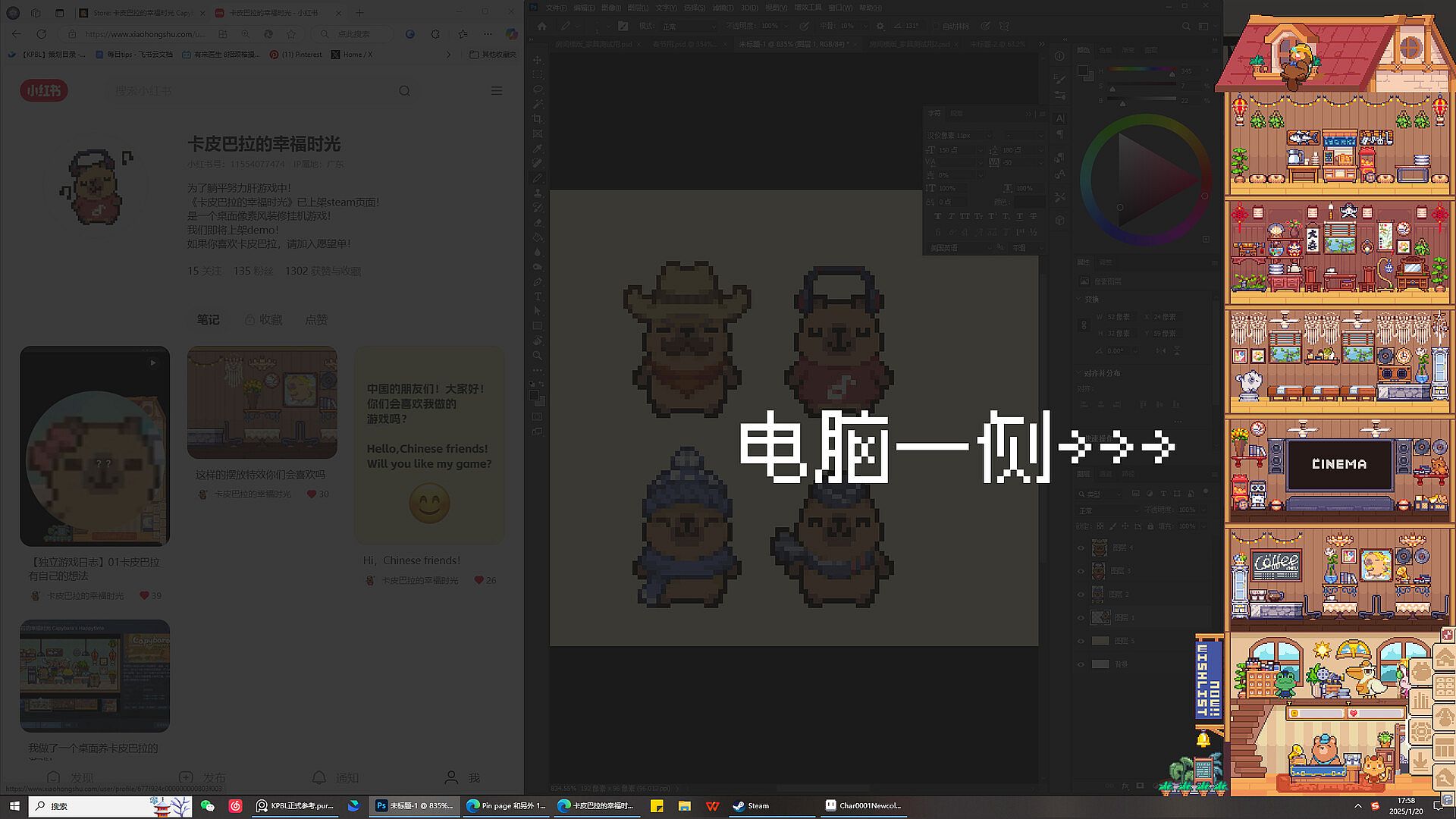Open Steam from the Windows taskbar
Image resolution: width=1456 pixels, height=819 pixels.
pos(751,805)
